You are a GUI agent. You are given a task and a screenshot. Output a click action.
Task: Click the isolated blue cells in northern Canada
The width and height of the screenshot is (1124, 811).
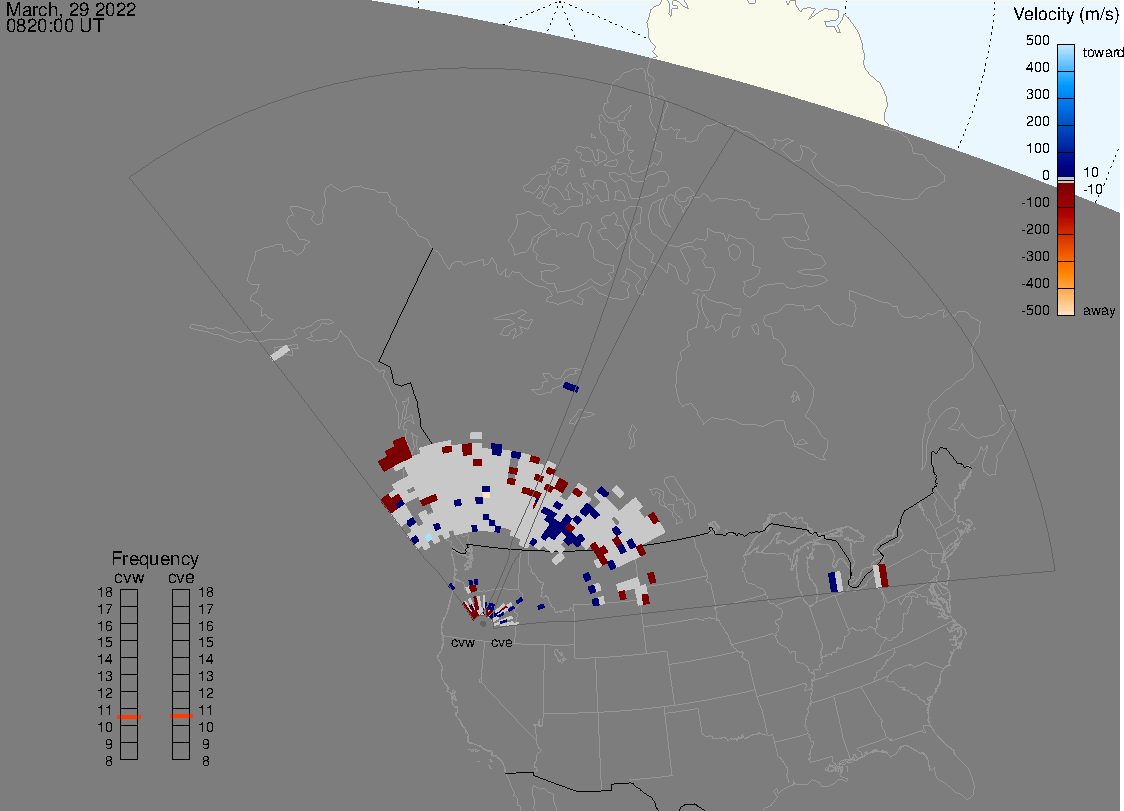571,387
